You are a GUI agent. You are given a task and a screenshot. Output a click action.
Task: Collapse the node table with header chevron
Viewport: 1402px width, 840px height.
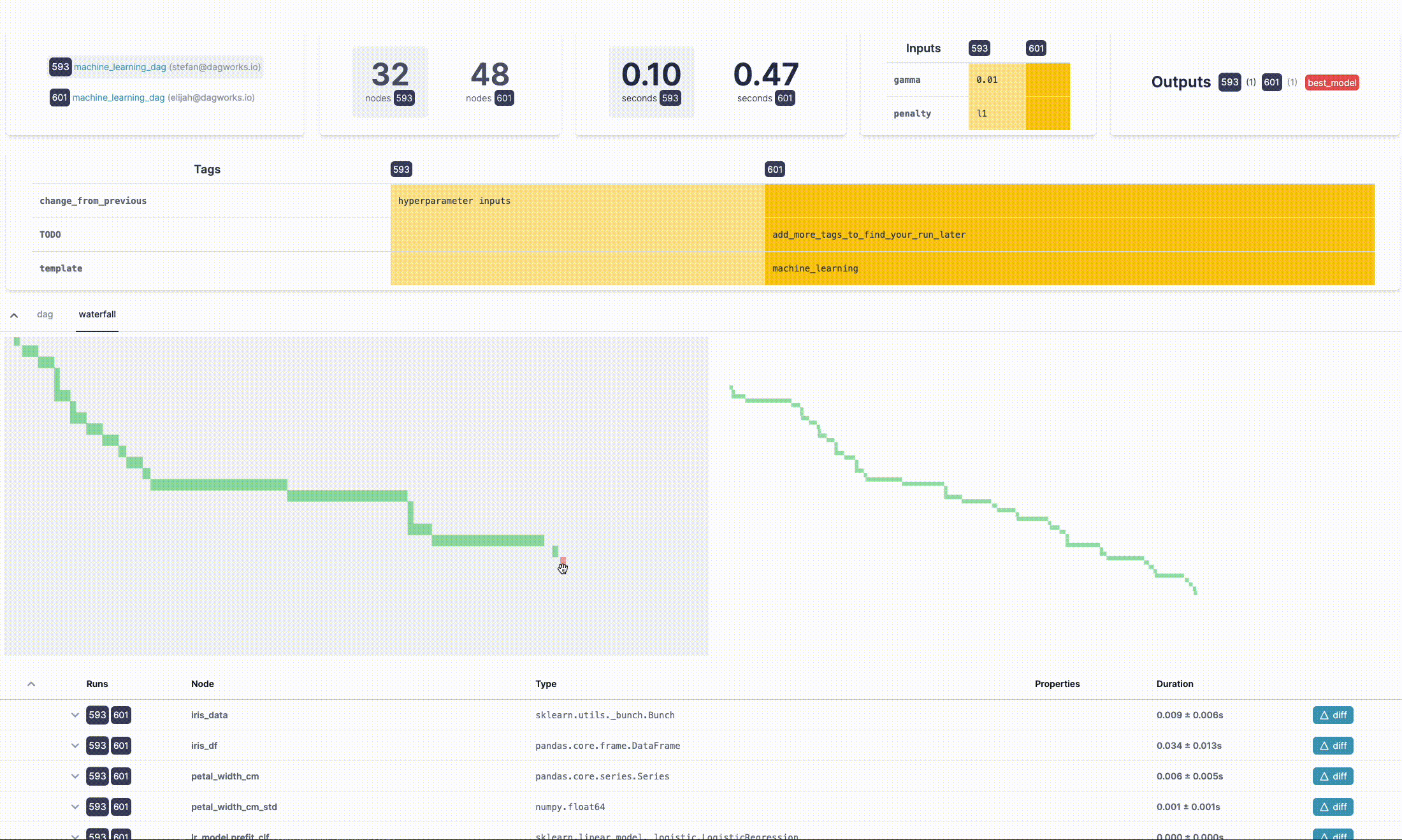(31, 684)
